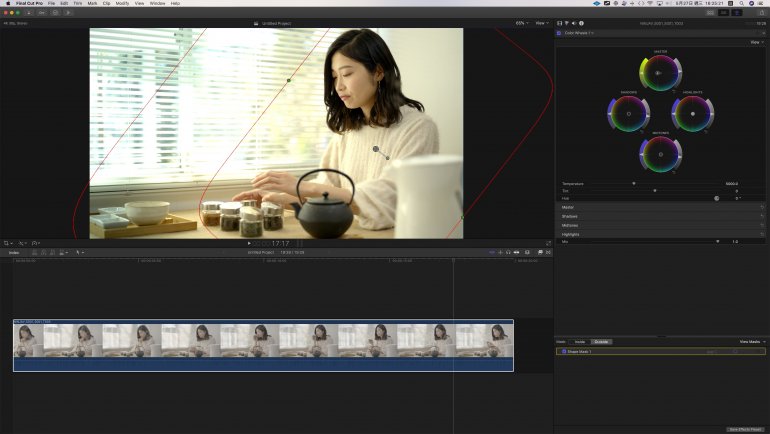Select the Inside mask button

580,342
